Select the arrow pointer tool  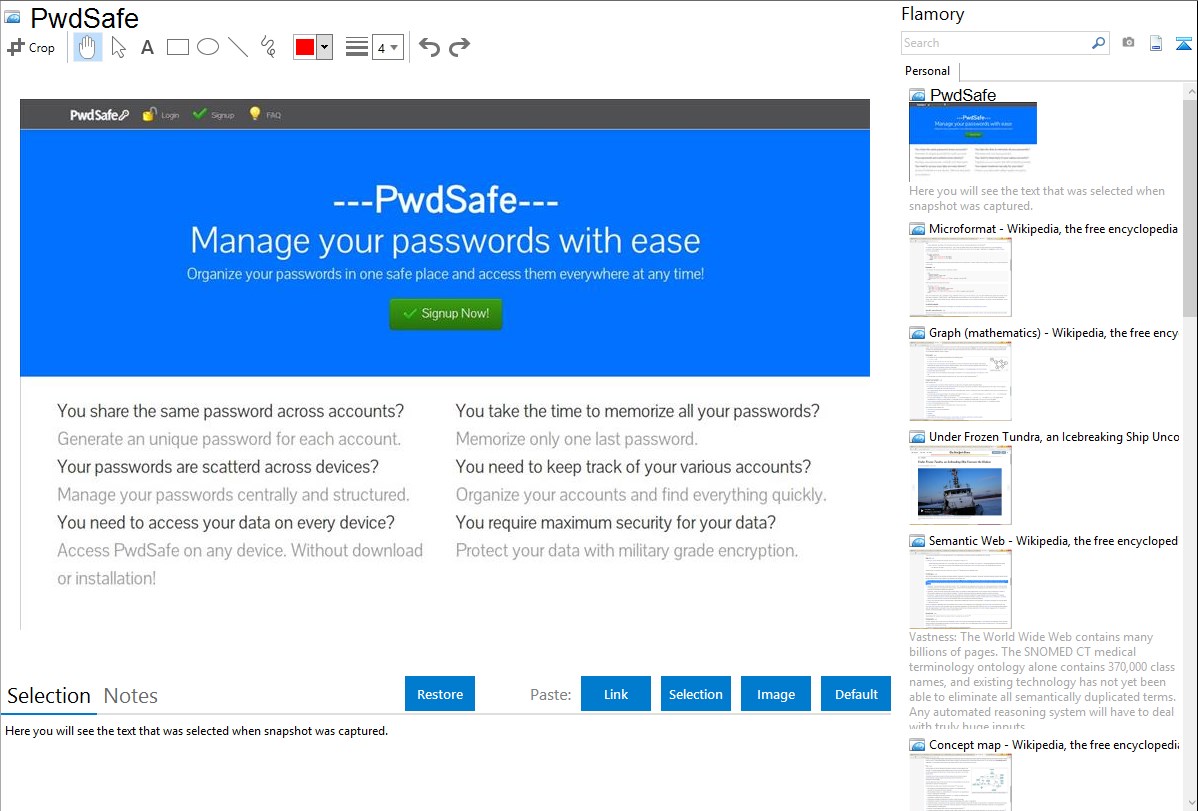[x=118, y=47]
